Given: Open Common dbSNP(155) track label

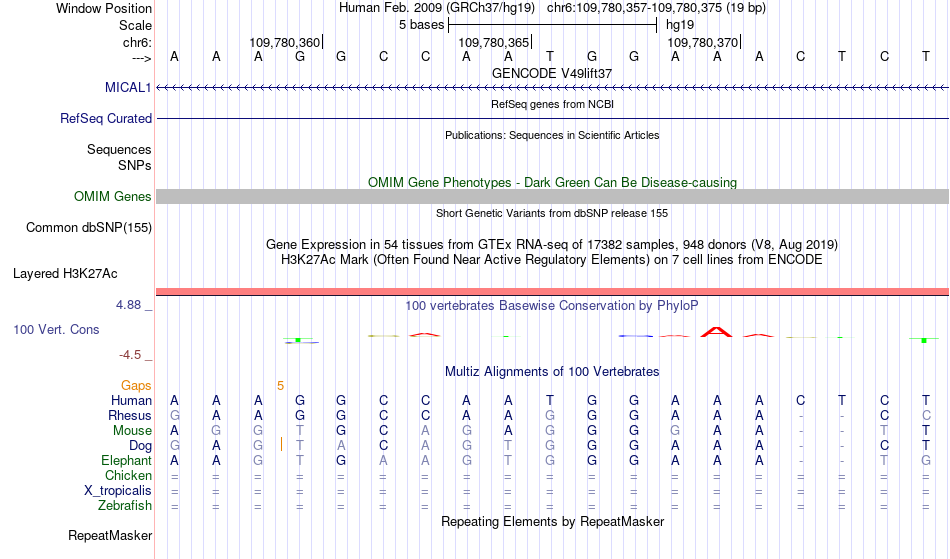Looking at the screenshot, I should point(88,228).
